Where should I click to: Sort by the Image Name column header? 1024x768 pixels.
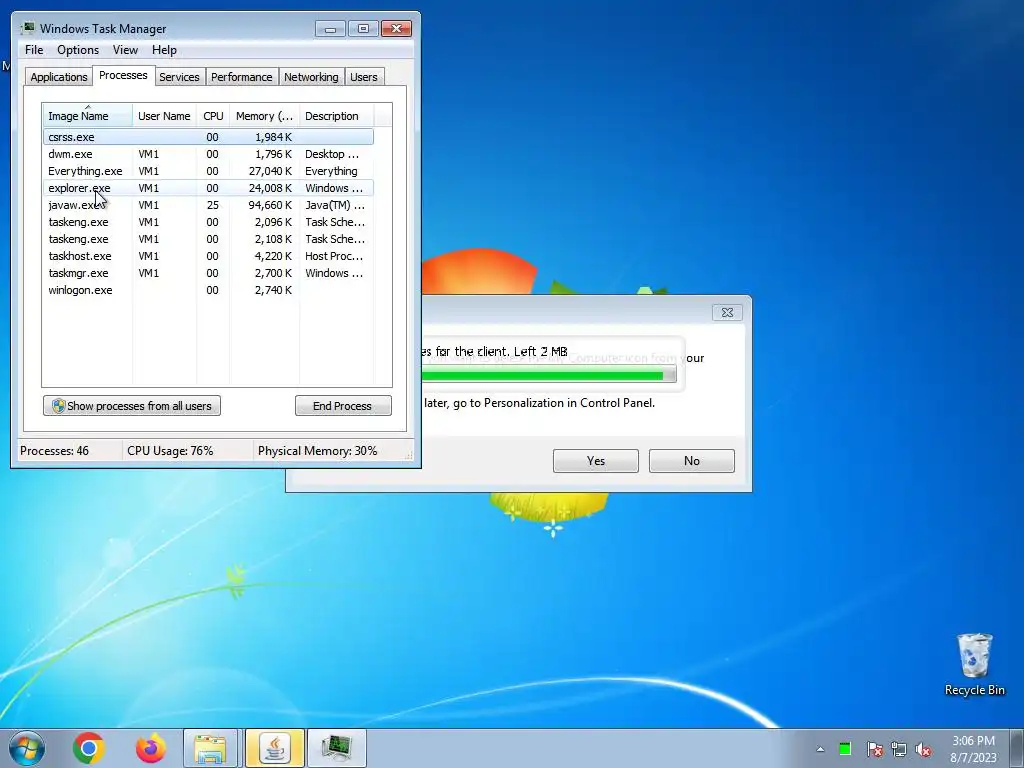point(88,116)
